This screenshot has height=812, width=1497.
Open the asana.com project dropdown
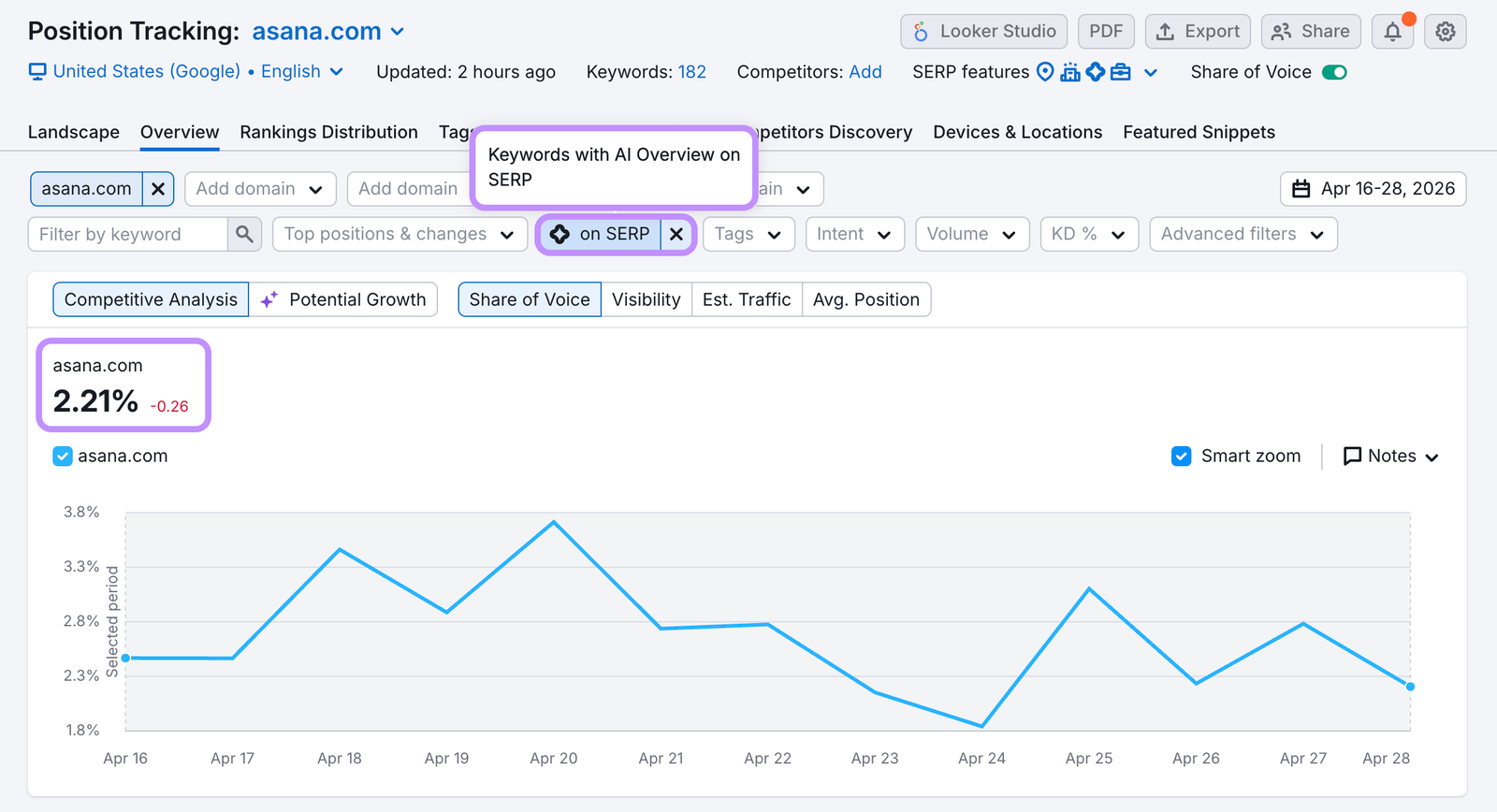[x=328, y=32]
